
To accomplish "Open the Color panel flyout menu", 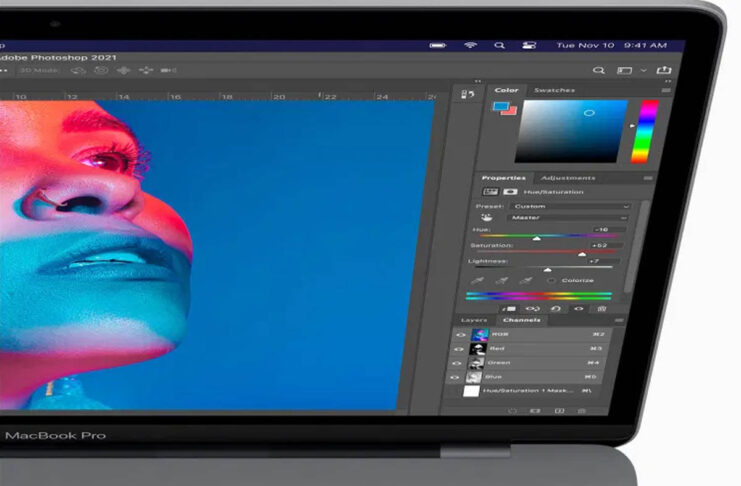I will 666,90.
